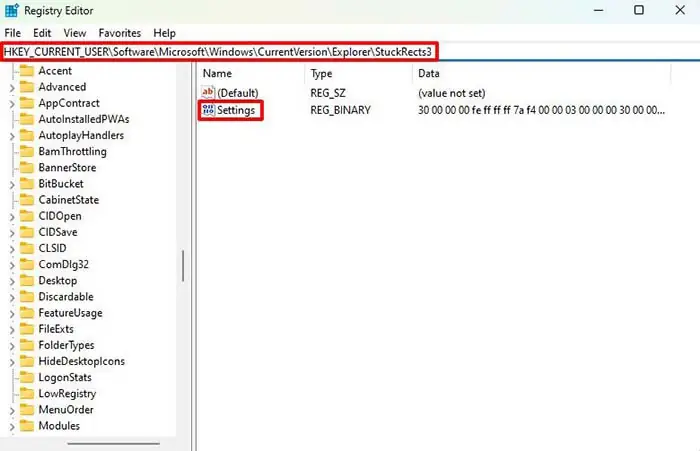Click the BamThrottling folder icon
The height and width of the screenshot is (451, 700).
(x=27, y=151)
